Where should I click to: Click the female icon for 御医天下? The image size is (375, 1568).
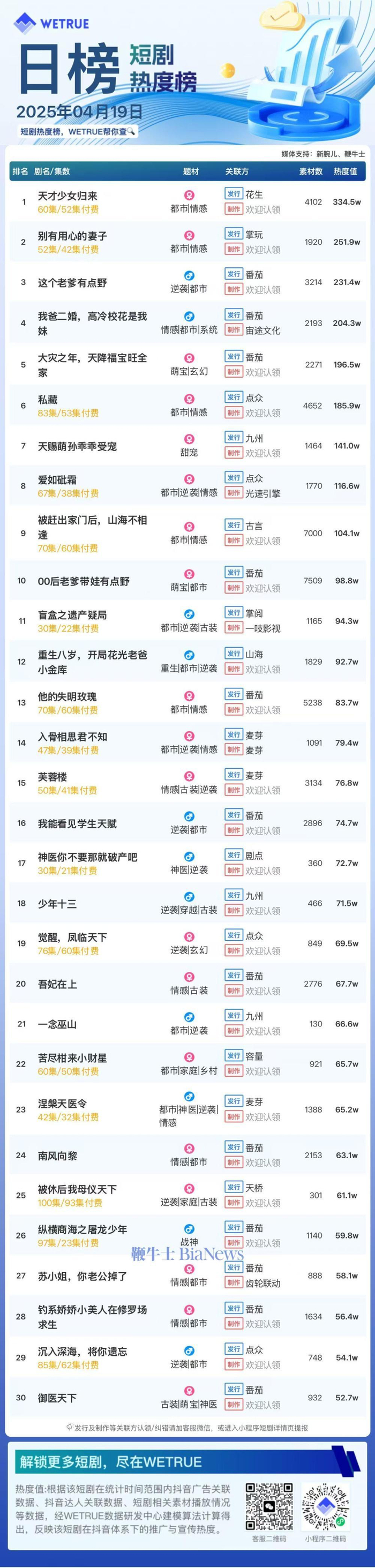pos(189,1391)
